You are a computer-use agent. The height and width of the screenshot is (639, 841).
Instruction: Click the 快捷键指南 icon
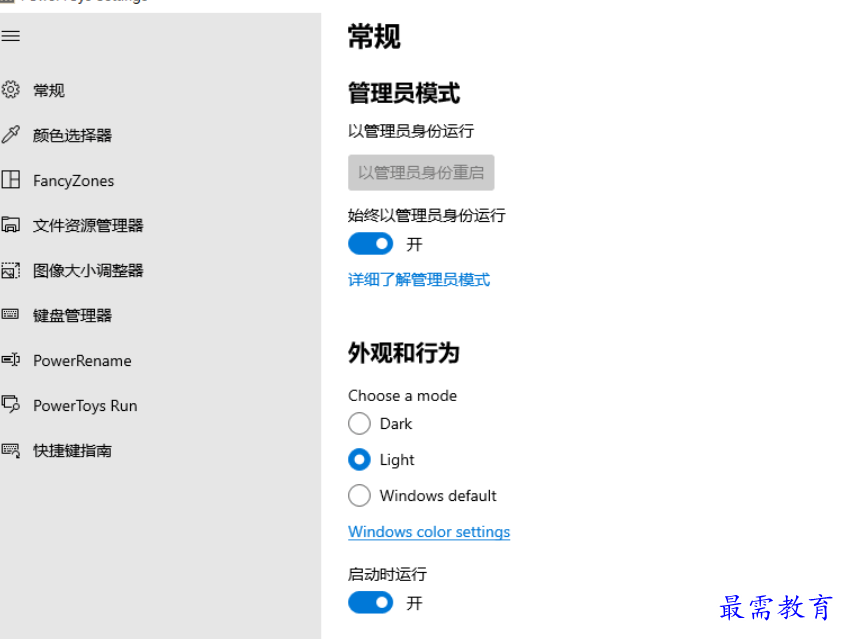click(11, 450)
